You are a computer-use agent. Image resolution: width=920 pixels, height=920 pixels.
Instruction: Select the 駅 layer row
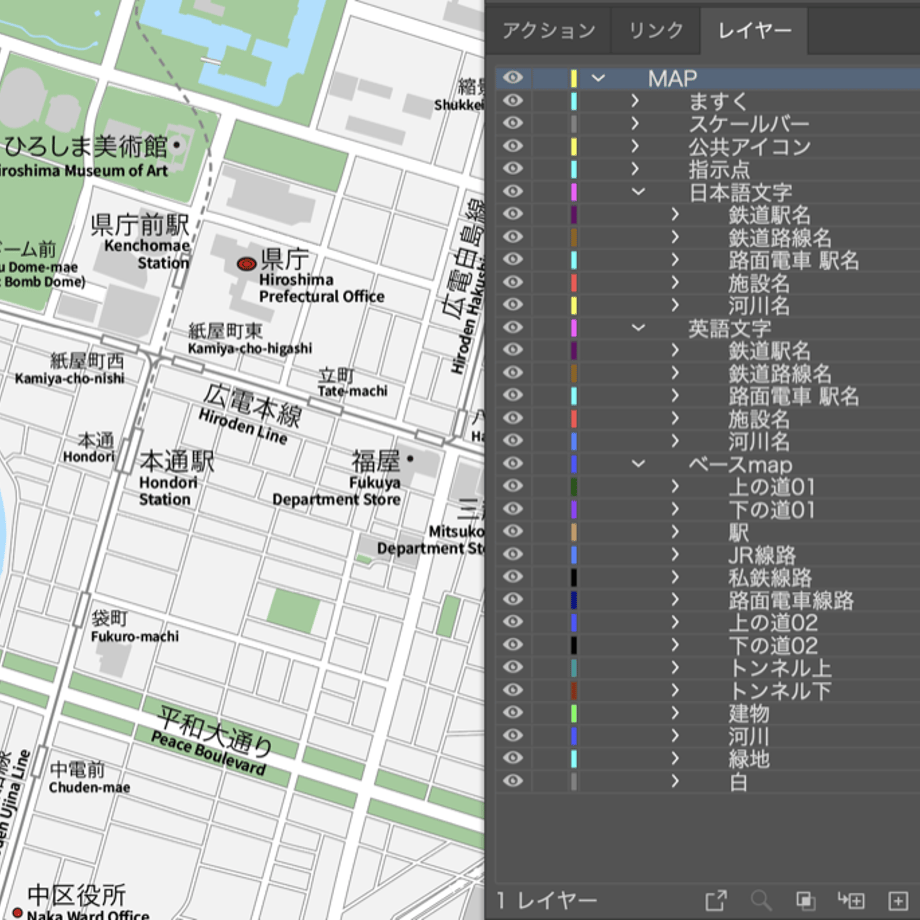coord(708,532)
